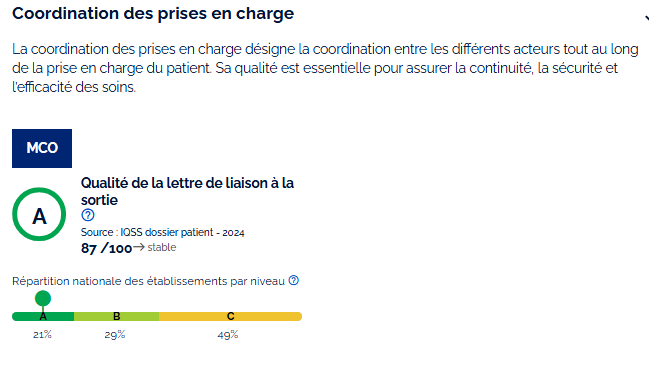Click the 49% label under segment C
Viewport: 649px width, 373px height.
point(228,334)
